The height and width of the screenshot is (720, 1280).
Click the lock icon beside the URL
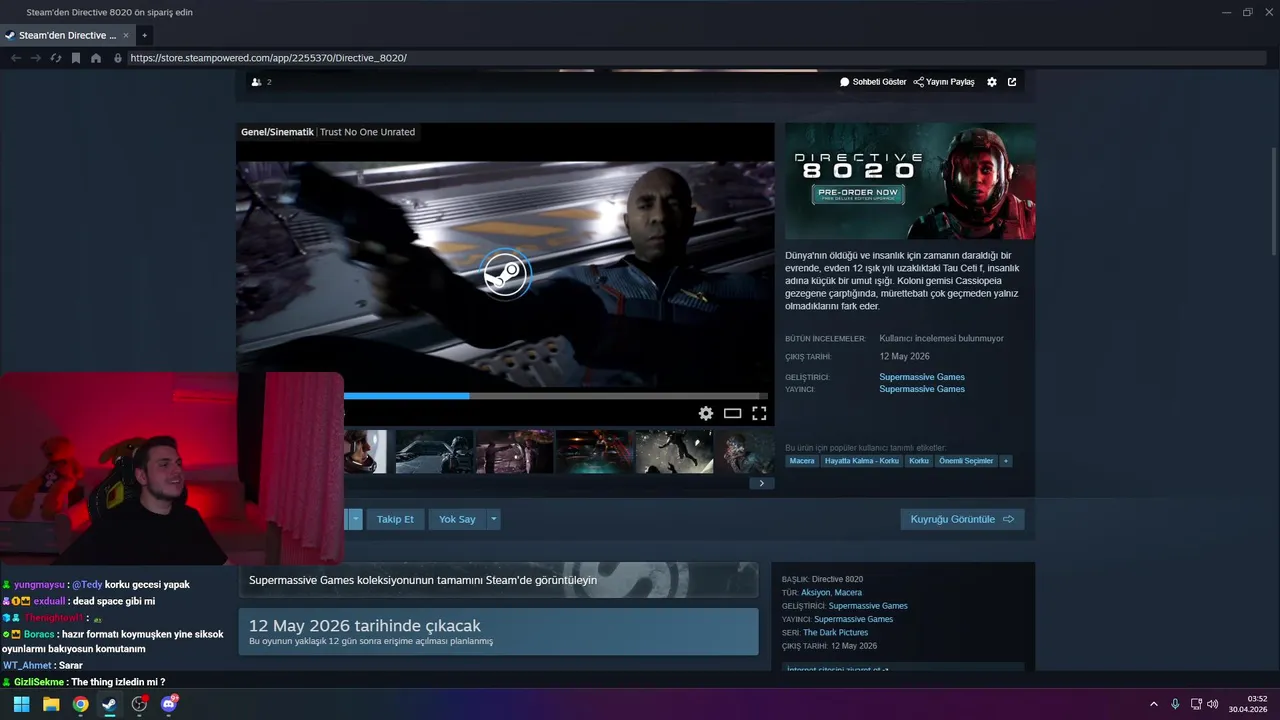118,58
